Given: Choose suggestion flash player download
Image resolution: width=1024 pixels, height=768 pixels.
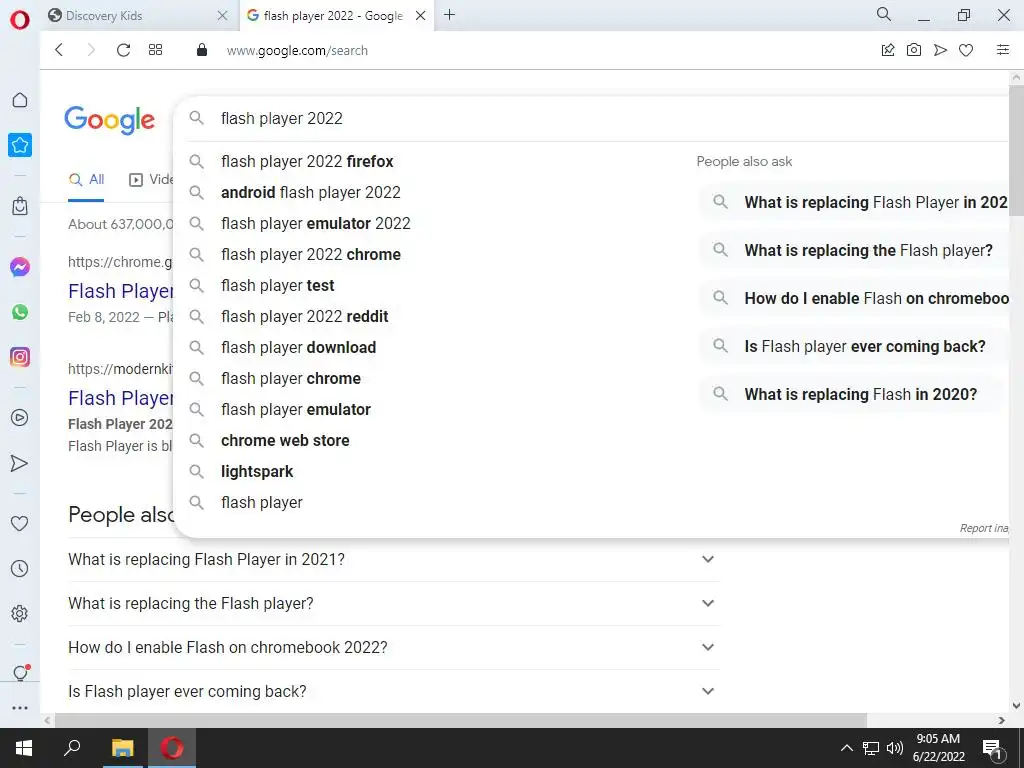Looking at the screenshot, I should (x=298, y=347).
